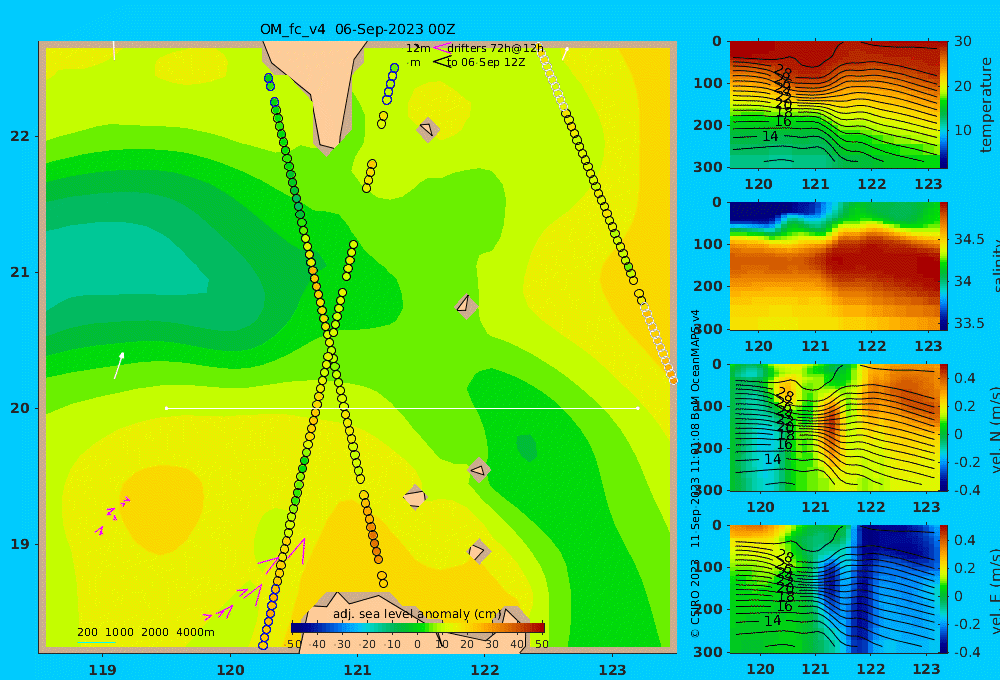Click the "122" longitude label under the salinity panel
Screen dimensions: 1000x680
pyautogui.click(x=871, y=346)
